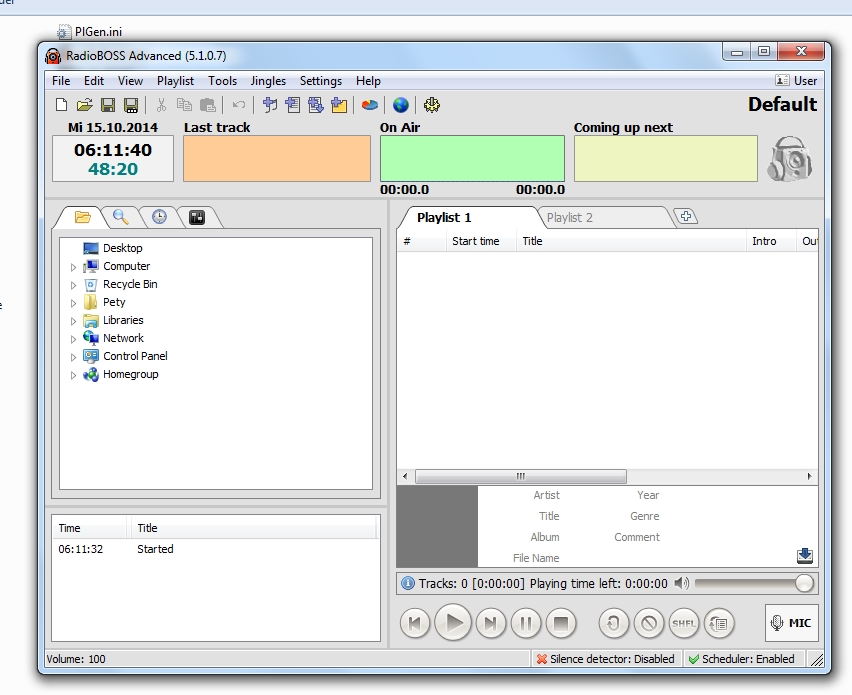This screenshot has height=695, width=852.
Task: Click the Scheduler: Enabled status
Action: 742,659
